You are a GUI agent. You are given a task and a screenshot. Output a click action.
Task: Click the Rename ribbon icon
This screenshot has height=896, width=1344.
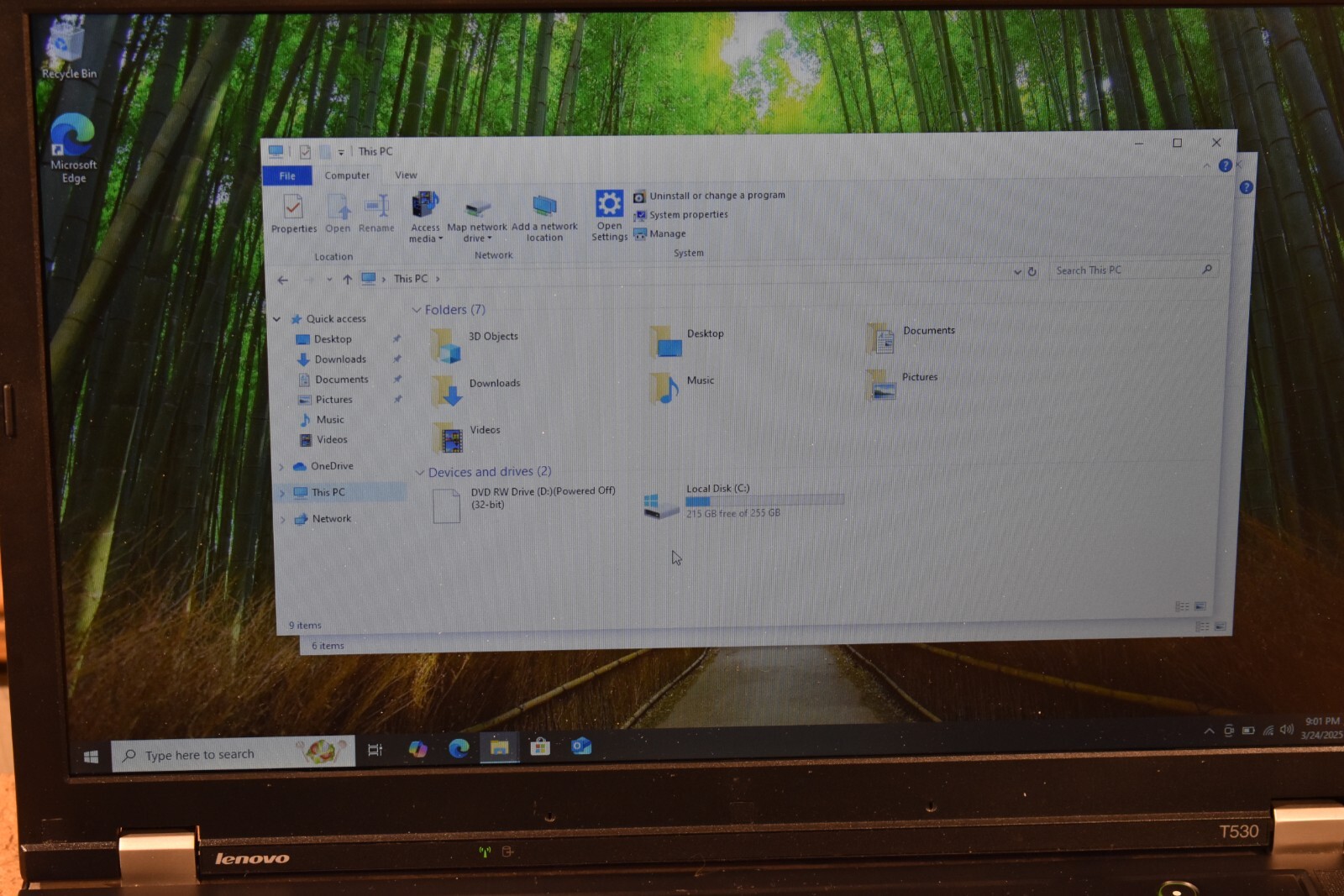tap(376, 213)
